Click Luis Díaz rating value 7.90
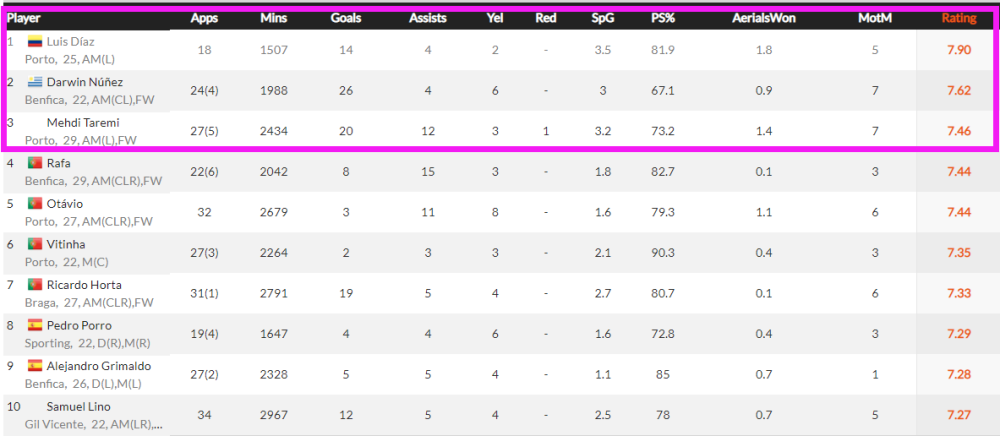Image resolution: width=1000 pixels, height=436 pixels. (x=959, y=50)
